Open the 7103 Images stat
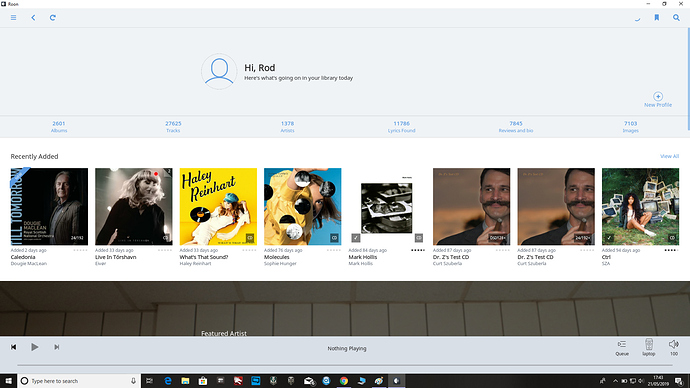The height and width of the screenshot is (388, 690). 630,127
